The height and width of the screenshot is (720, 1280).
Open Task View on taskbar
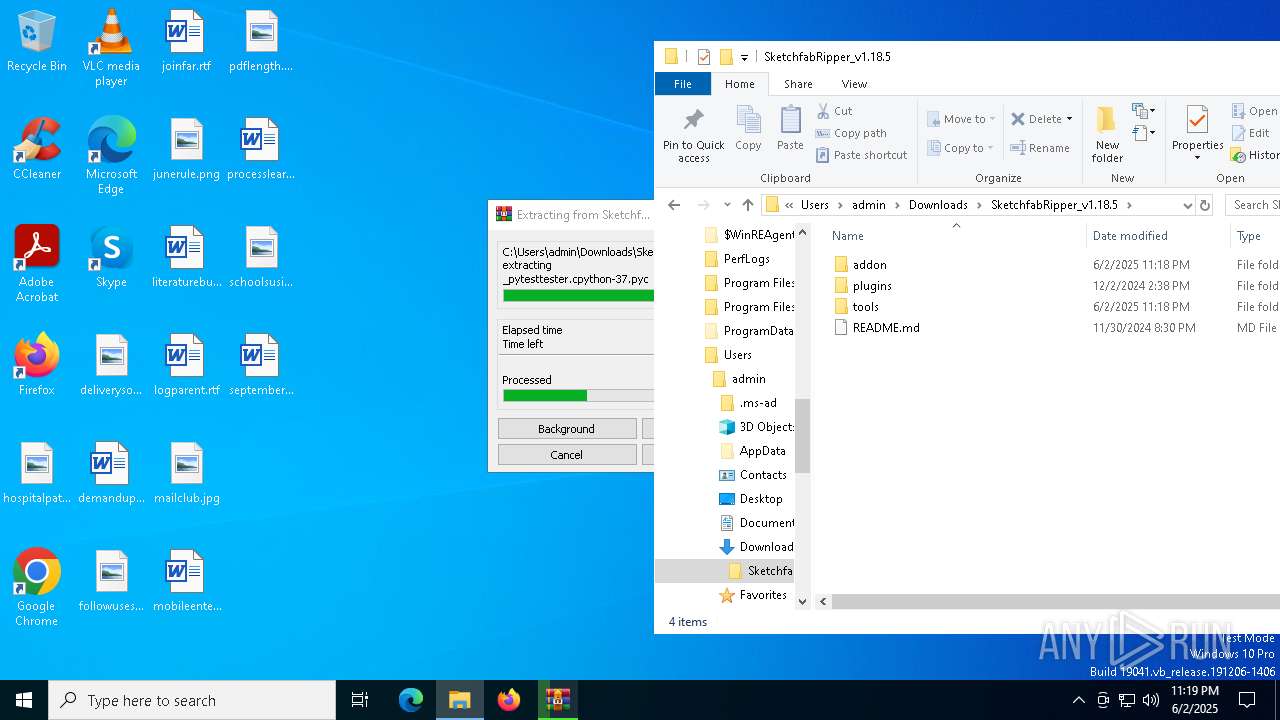tap(360, 700)
